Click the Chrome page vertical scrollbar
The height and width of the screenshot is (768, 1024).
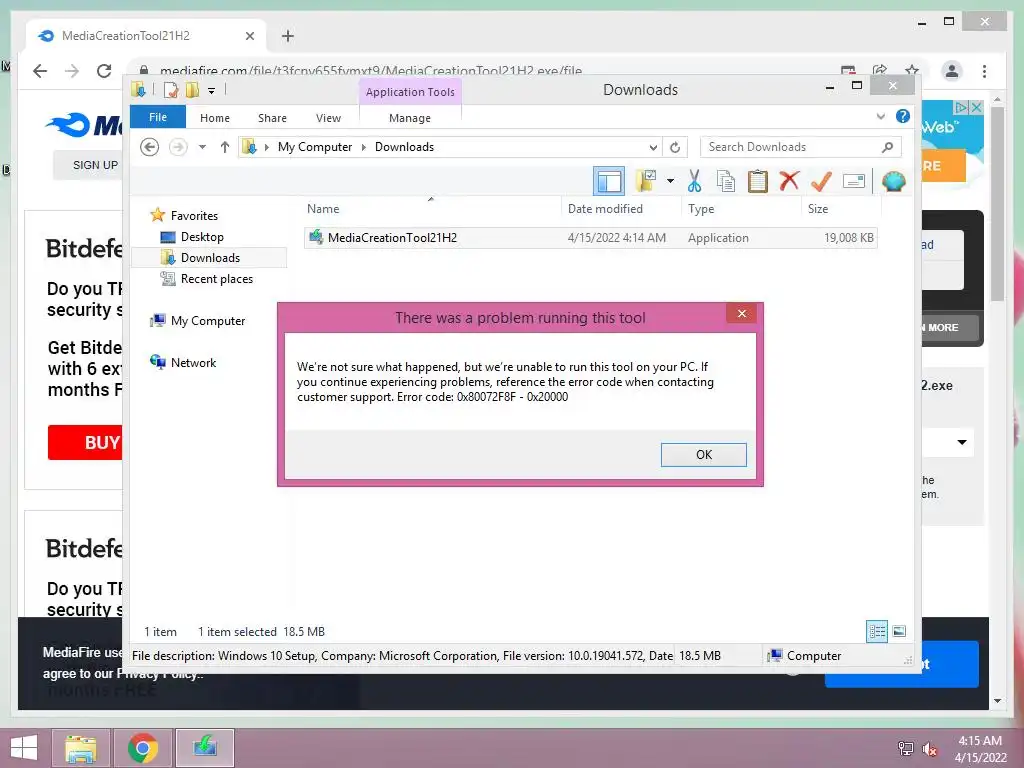click(x=997, y=202)
